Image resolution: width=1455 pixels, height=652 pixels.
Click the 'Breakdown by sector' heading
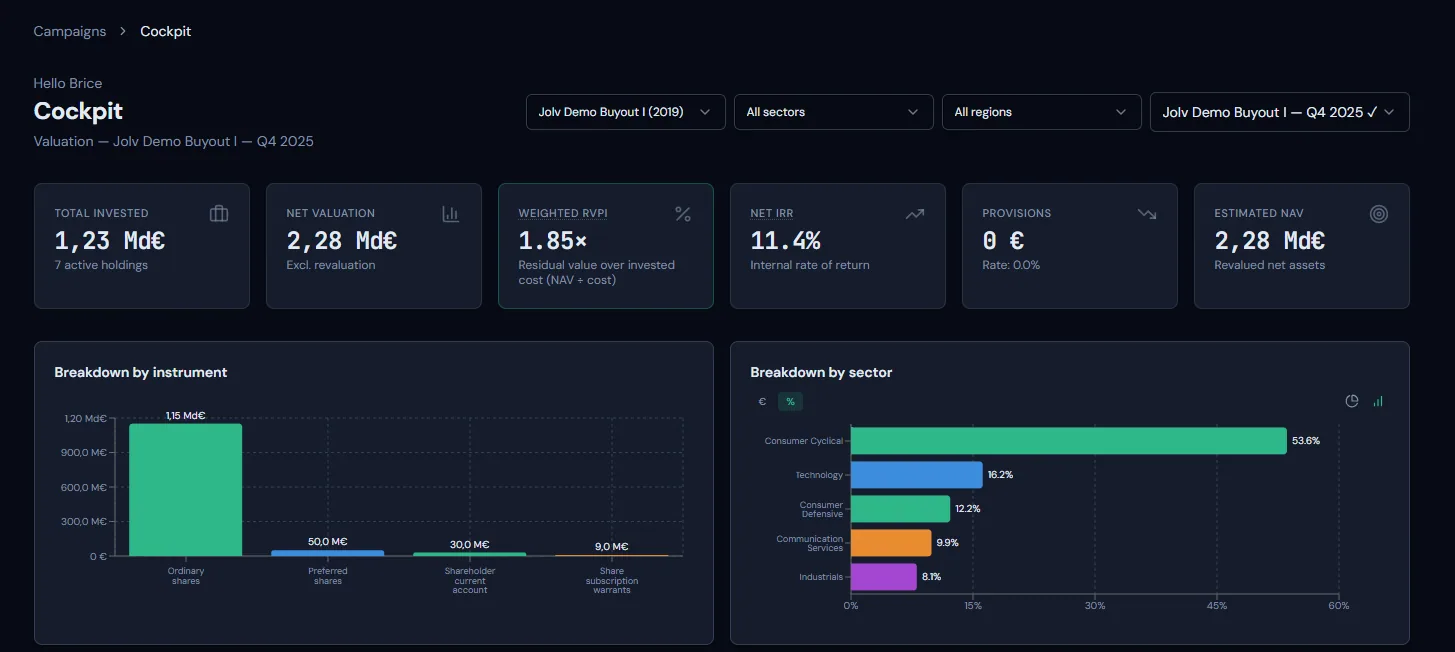[x=821, y=372]
